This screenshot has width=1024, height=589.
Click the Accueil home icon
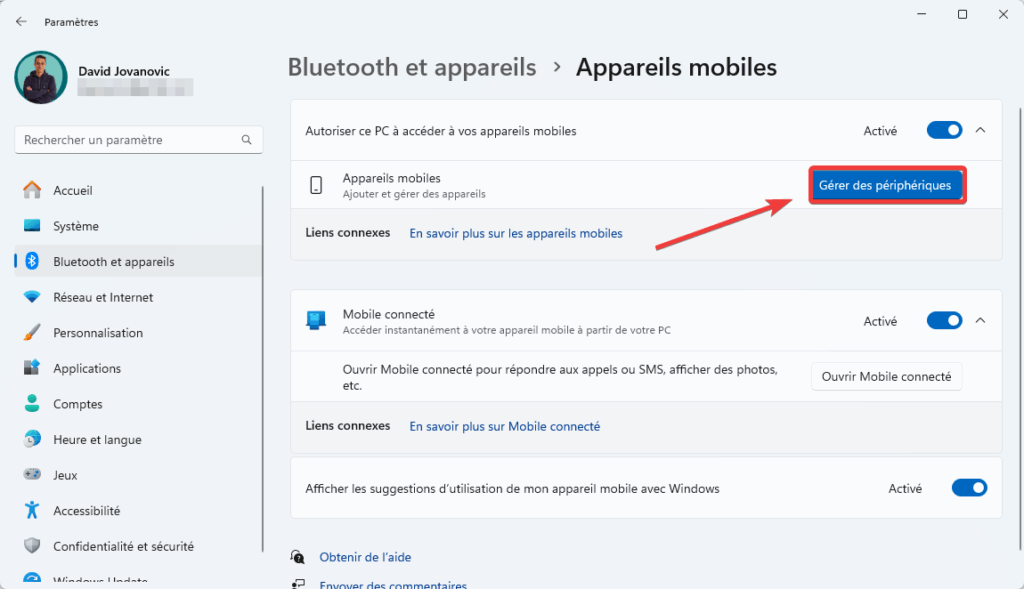click(32, 190)
